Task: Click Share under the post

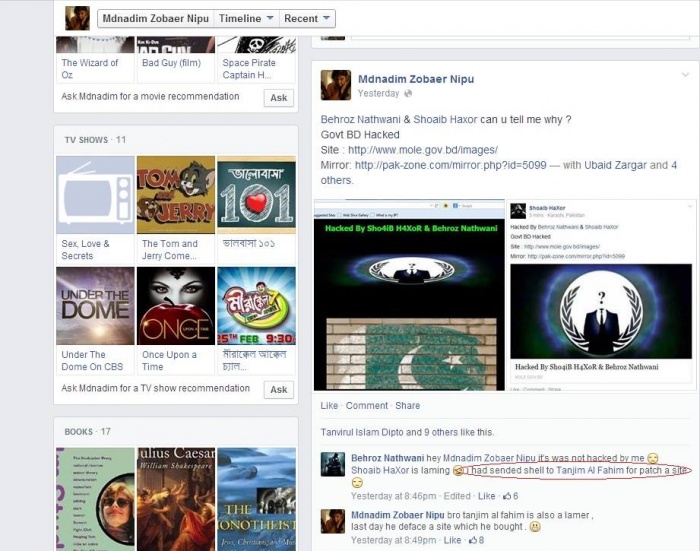Action: pyautogui.click(x=407, y=405)
